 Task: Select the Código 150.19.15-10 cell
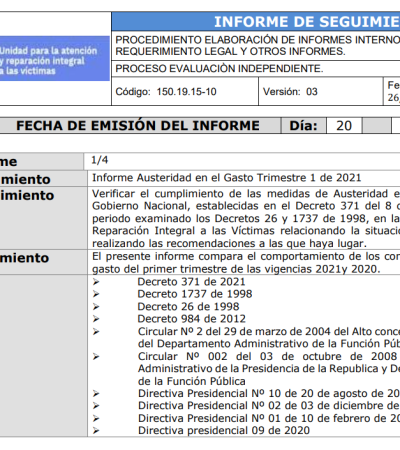click(x=185, y=91)
